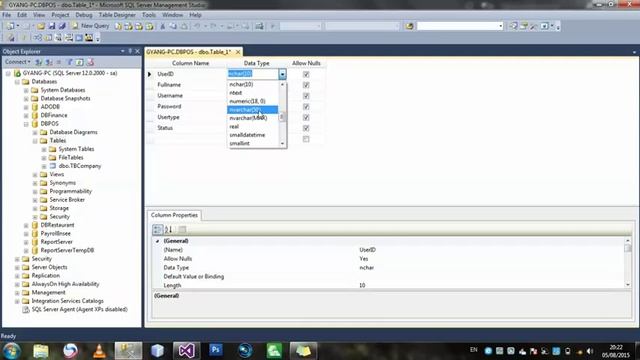Click the data type list scrollbar thumb
Viewport: 640px width, 360px height.
coord(282,117)
